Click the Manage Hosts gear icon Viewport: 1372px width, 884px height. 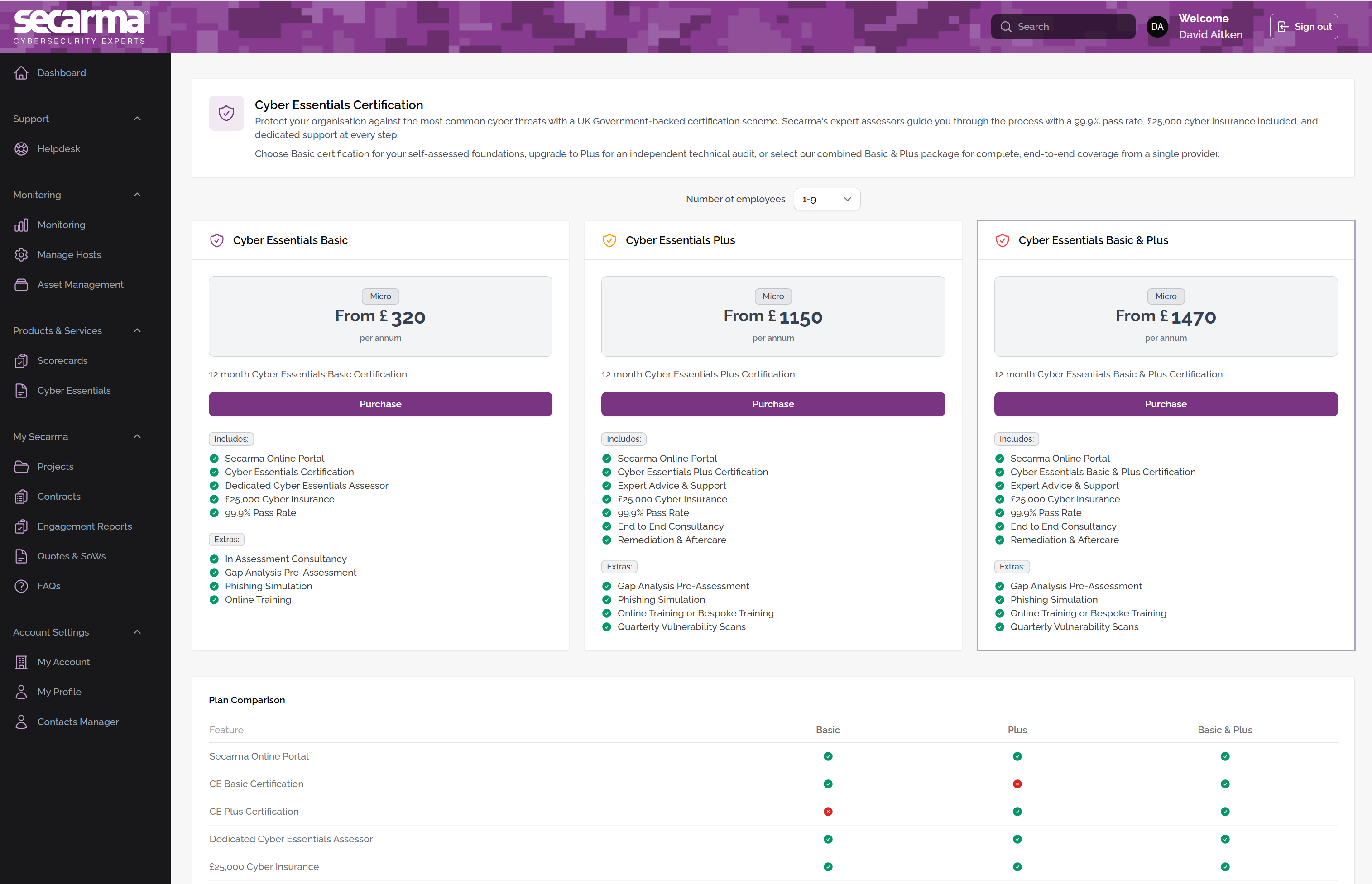pos(21,255)
